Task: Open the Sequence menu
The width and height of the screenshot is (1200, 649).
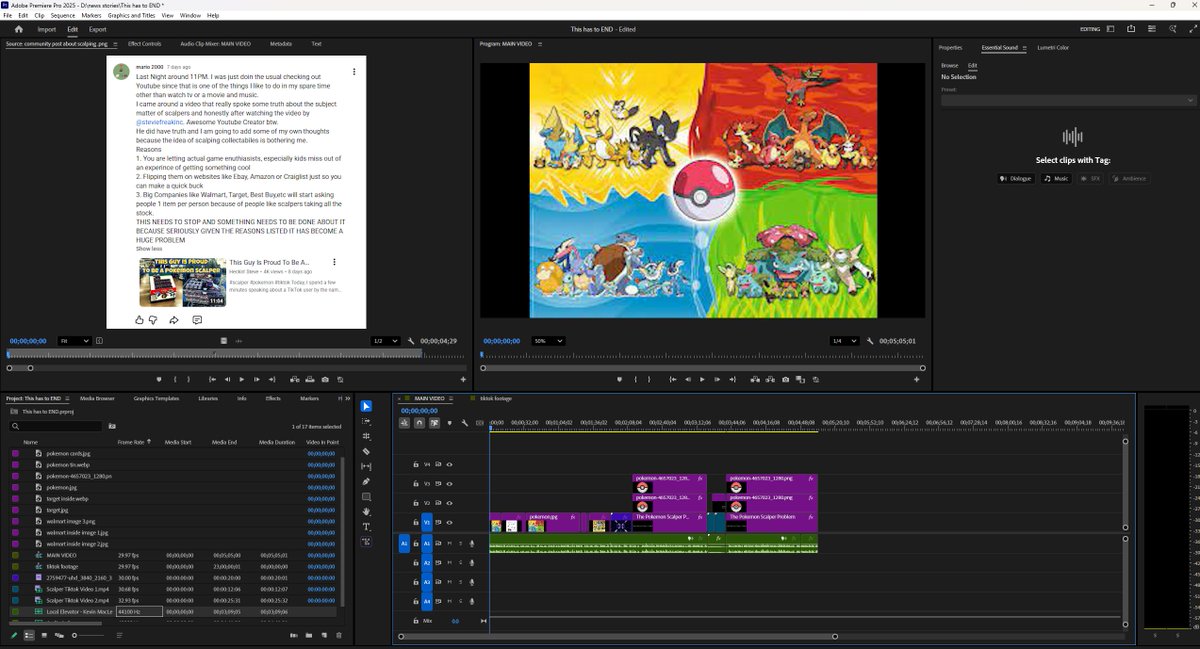Action: coord(62,16)
